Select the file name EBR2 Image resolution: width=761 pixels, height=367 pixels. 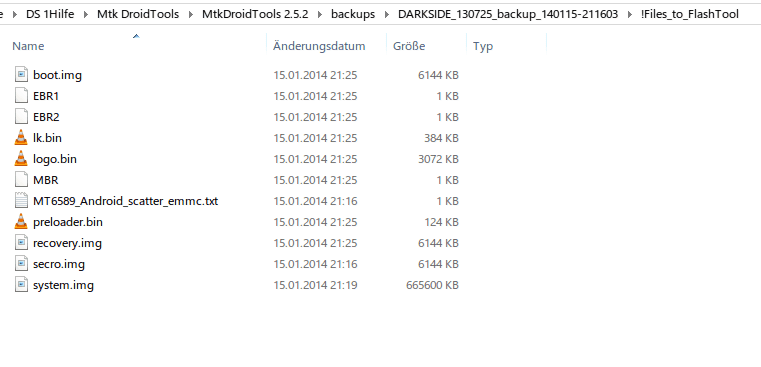click(x=46, y=117)
